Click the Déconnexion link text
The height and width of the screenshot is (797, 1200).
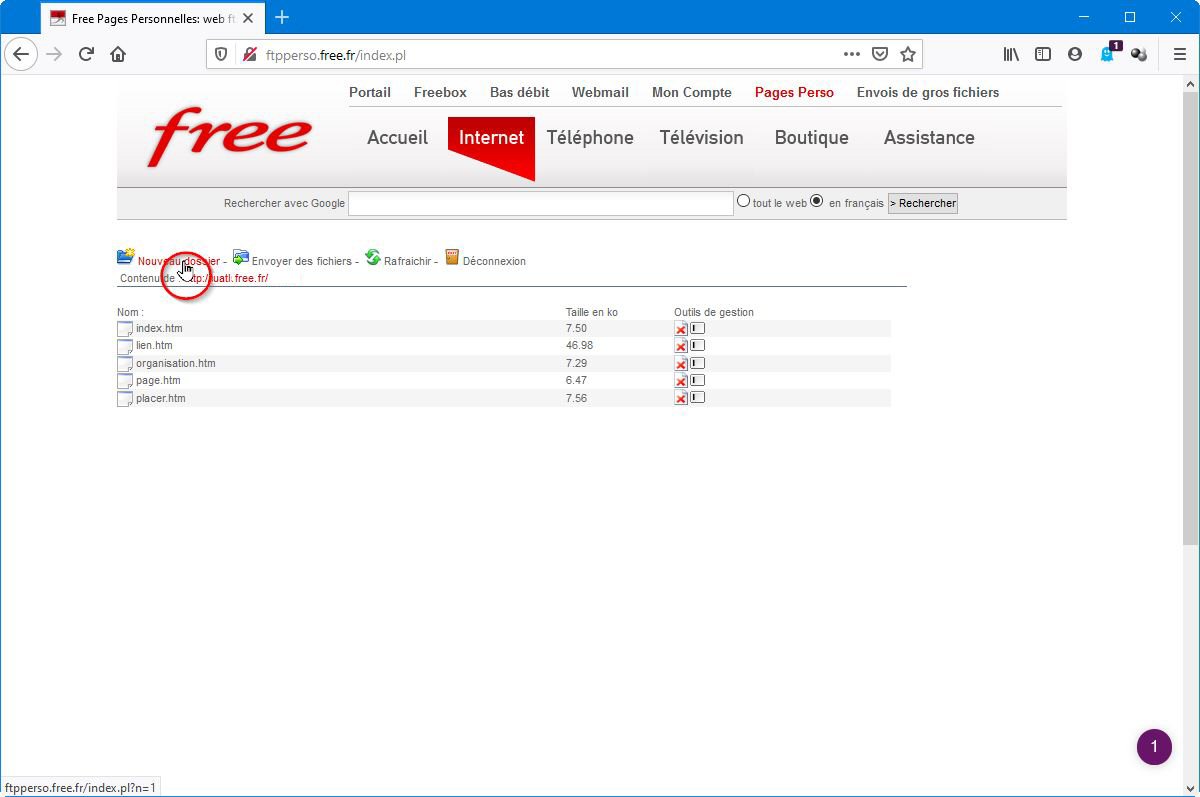[494, 261]
